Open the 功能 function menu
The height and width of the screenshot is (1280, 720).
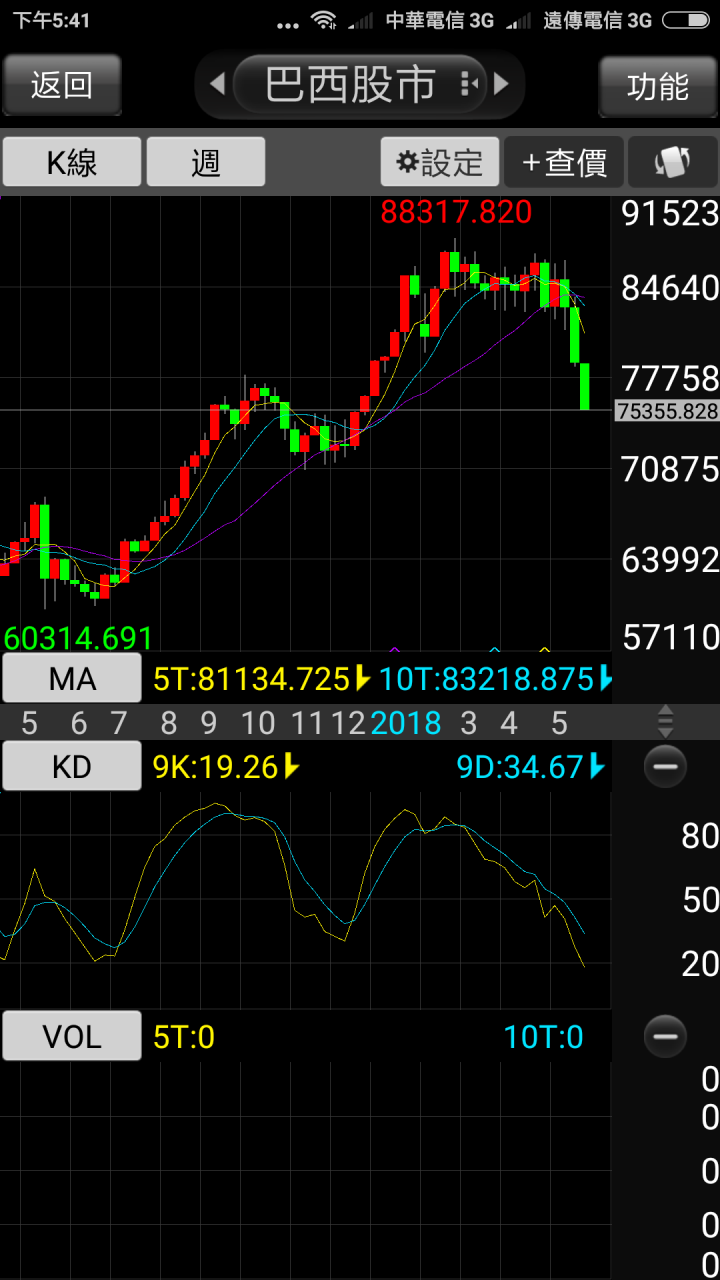tap(658, 86)
